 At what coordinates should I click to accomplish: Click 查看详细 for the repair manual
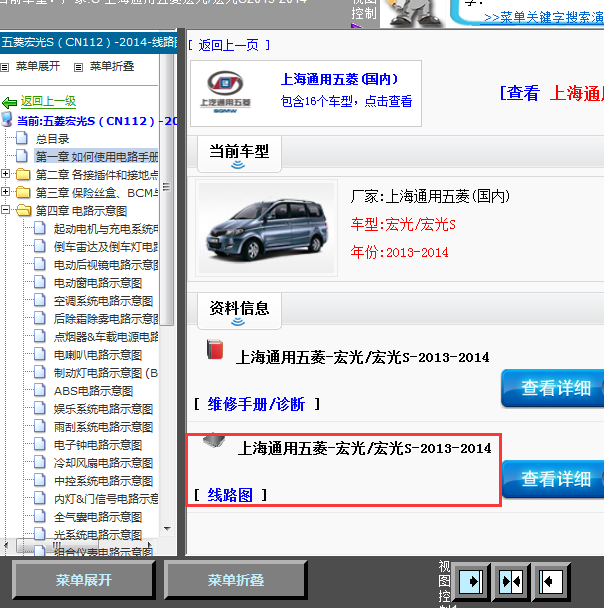(x=553, y=388)
